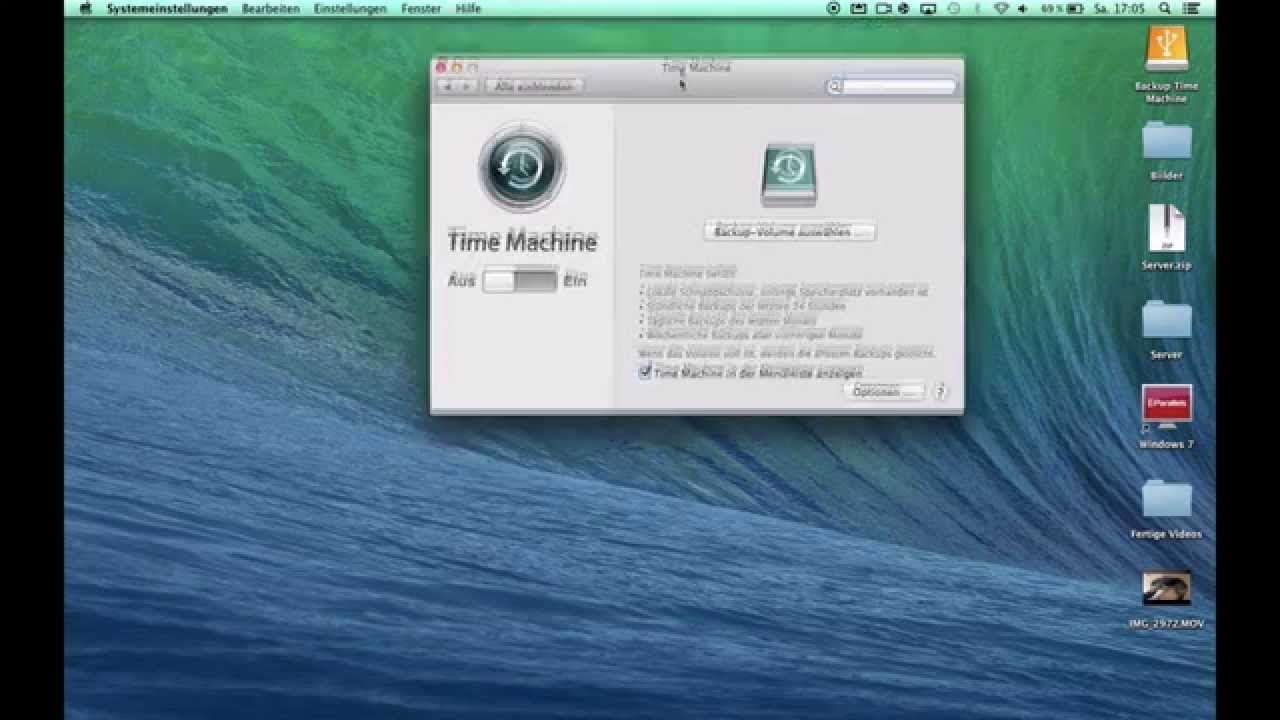The width and height of the screenshot is (1280, 720).
Task: Go forward with the right arrow button
Action: pos(466,86)
